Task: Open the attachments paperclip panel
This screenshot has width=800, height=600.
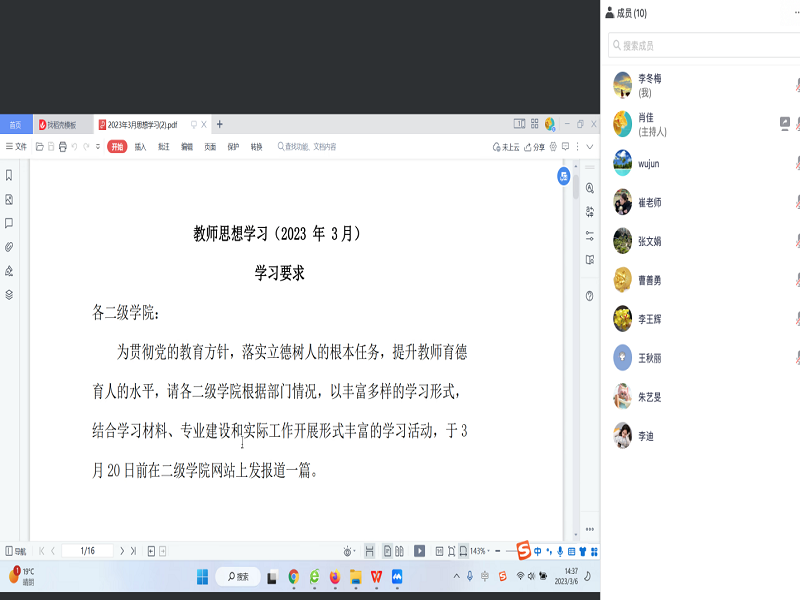Action: (9, 246)
